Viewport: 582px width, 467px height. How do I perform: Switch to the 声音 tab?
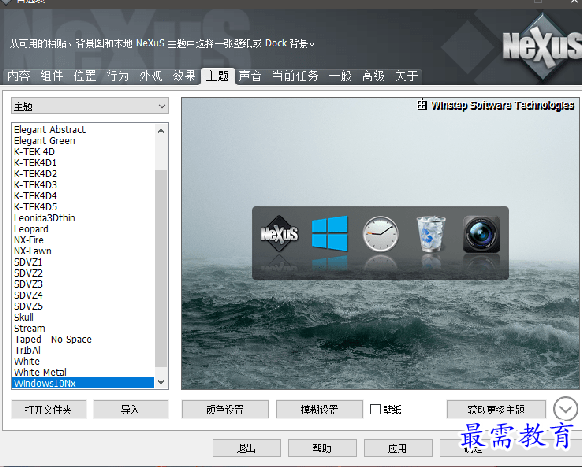pos(250,76)
